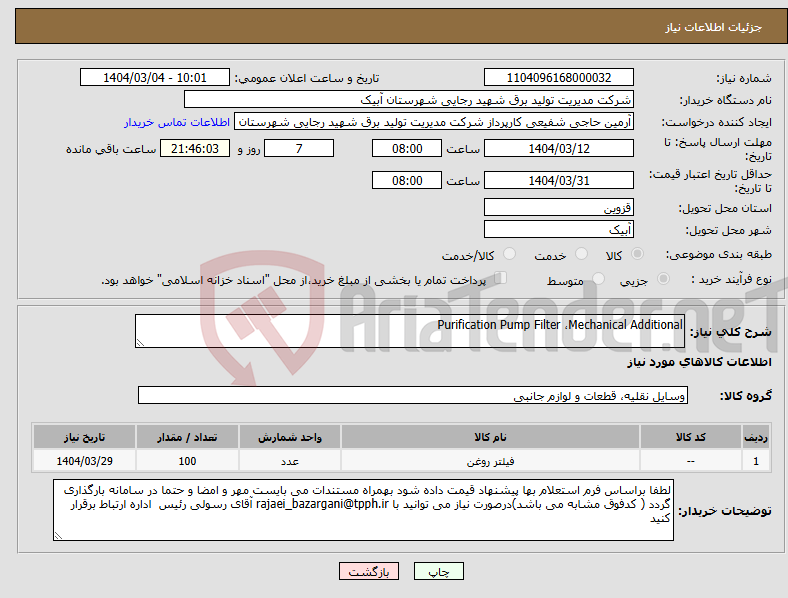Select the متوسط purchase type radio
This screenshot has height=598, width=788.
[598, 278]
